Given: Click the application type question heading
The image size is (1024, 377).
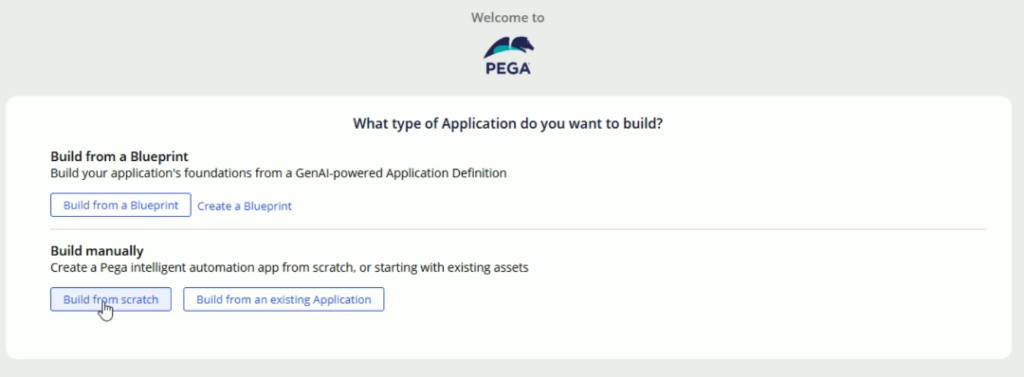Looking at the screenshot, I should point(508,123).
